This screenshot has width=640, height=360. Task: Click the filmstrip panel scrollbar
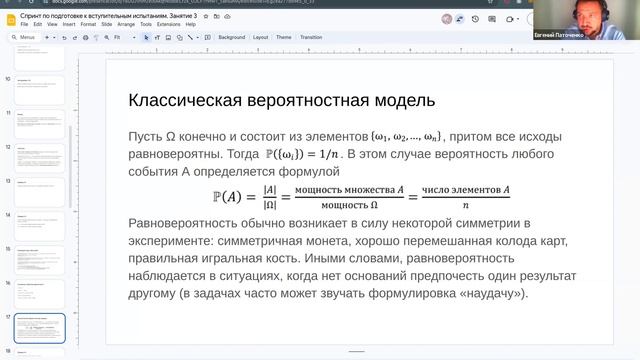coord(70,167)
